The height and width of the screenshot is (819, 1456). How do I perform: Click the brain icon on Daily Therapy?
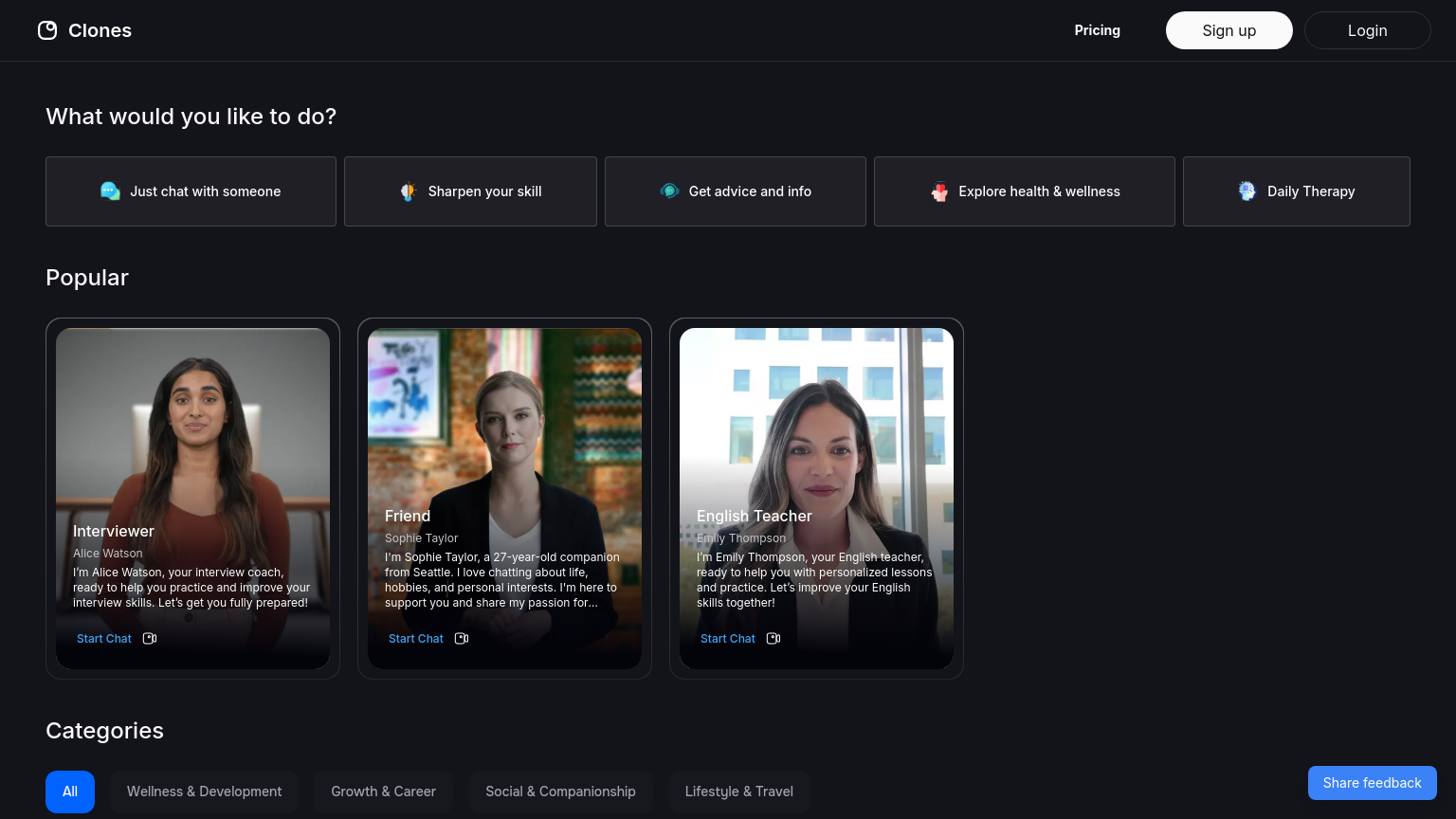coord(1247,191)
